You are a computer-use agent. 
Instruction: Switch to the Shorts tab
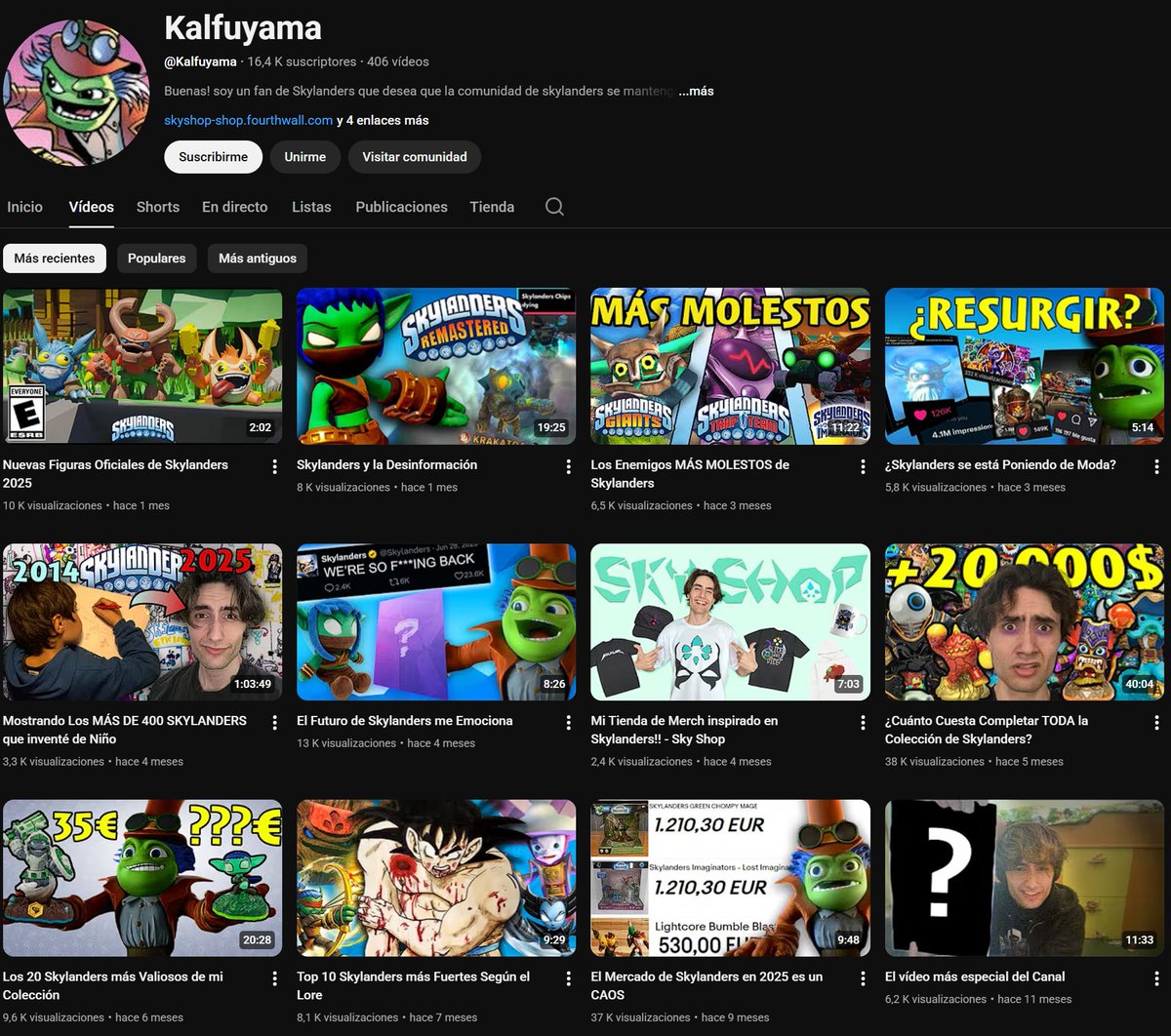(157, 207)
